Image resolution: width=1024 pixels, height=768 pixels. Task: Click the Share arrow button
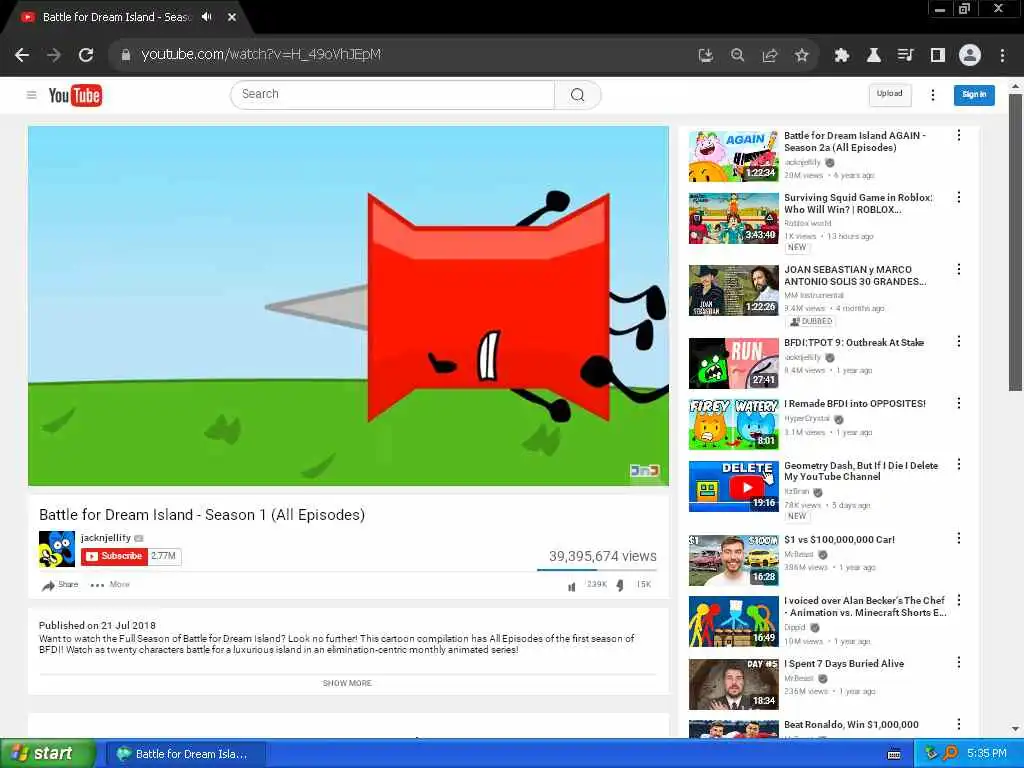click(x=60, y=584)
